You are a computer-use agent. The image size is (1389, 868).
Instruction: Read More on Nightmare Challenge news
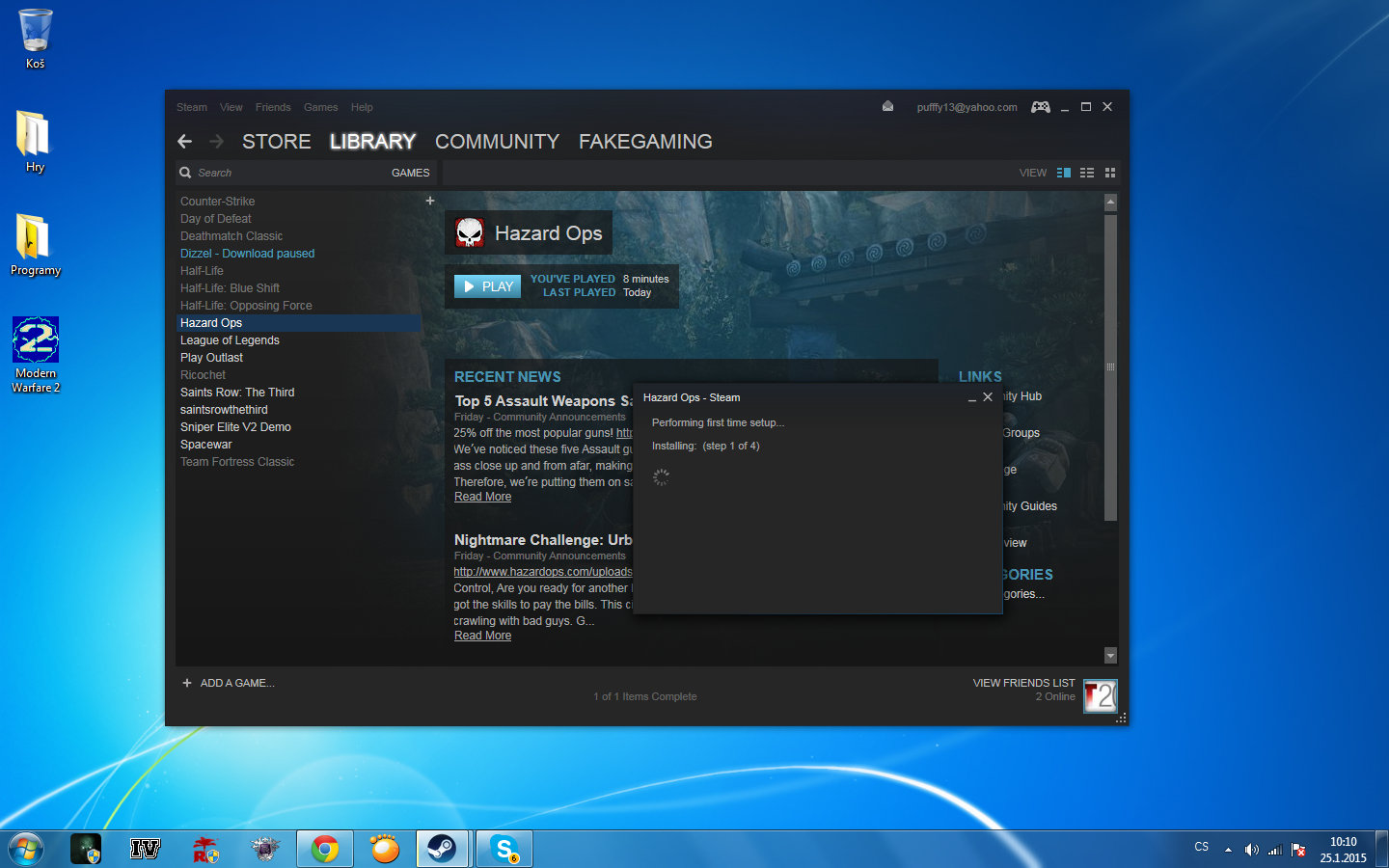(483, 636)
